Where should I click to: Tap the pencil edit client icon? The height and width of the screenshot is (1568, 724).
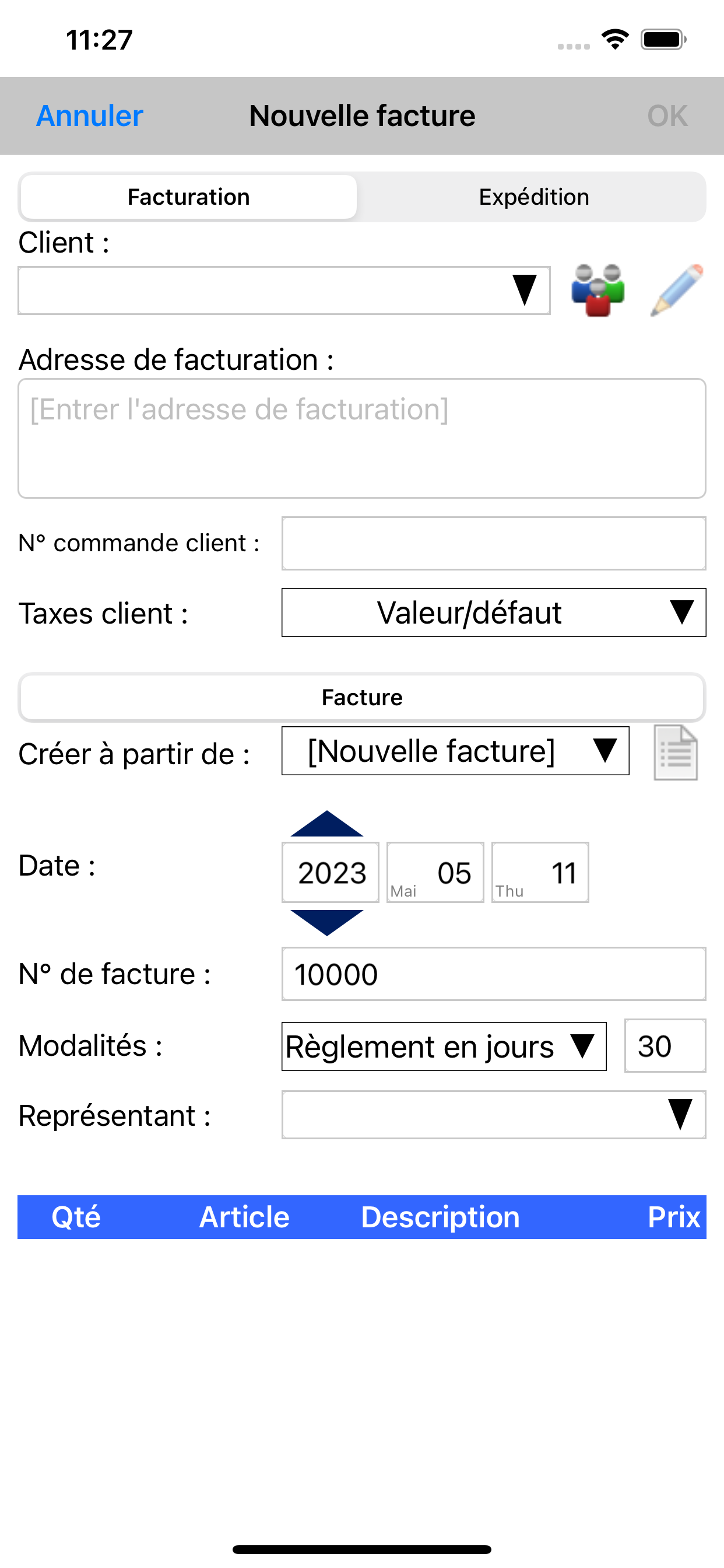coord(677,290)
